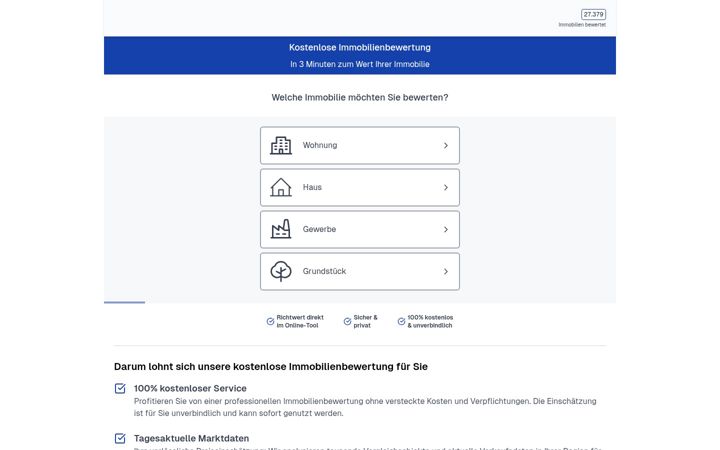Click the Wohnung apartment building icon

[281, 146]
